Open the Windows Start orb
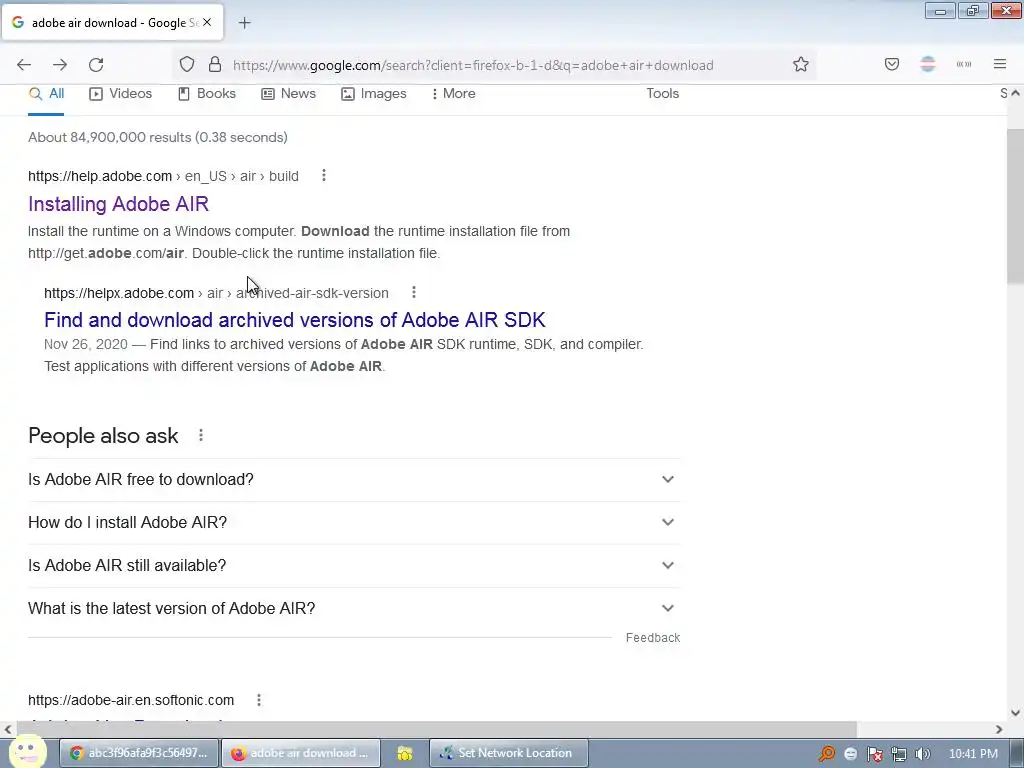The image size is (1024, 768). coord(27,752)
